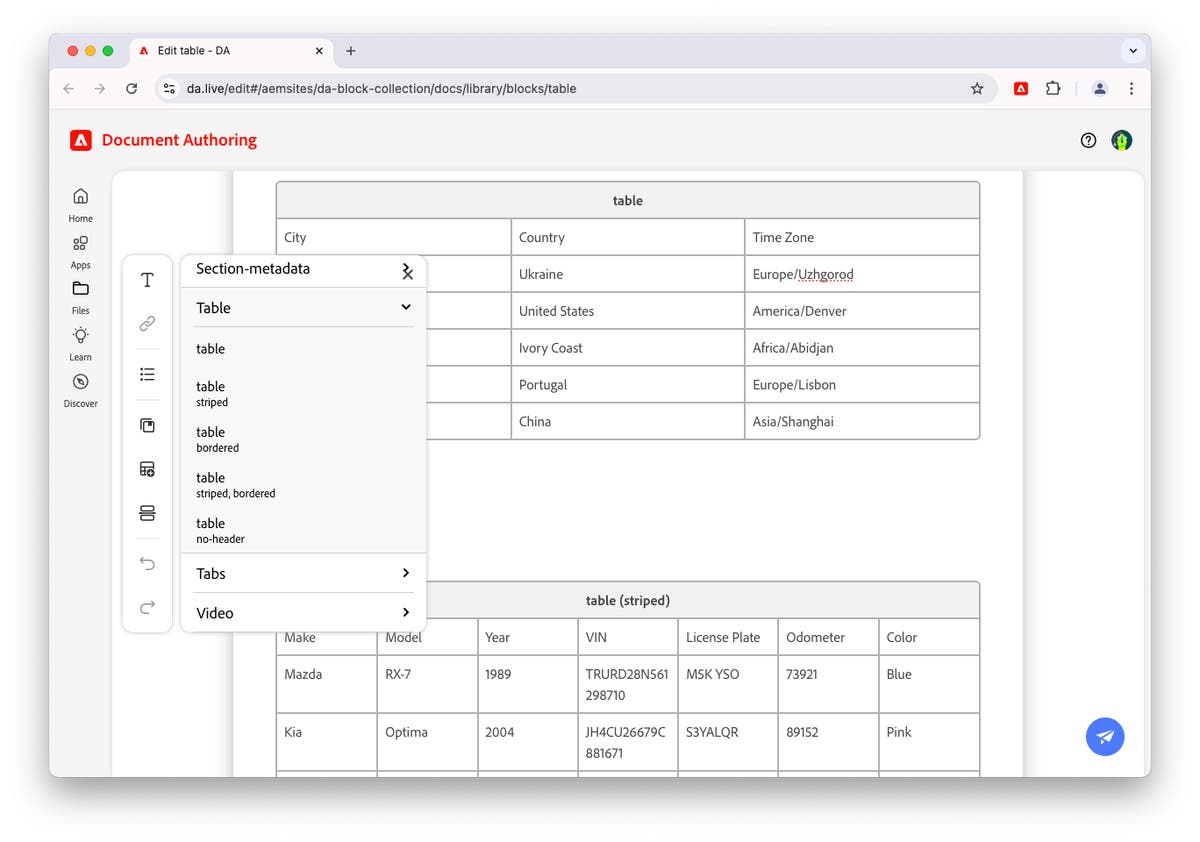Open the block library icon
This screenshot has width=1200, height=842.
(147, 425)
